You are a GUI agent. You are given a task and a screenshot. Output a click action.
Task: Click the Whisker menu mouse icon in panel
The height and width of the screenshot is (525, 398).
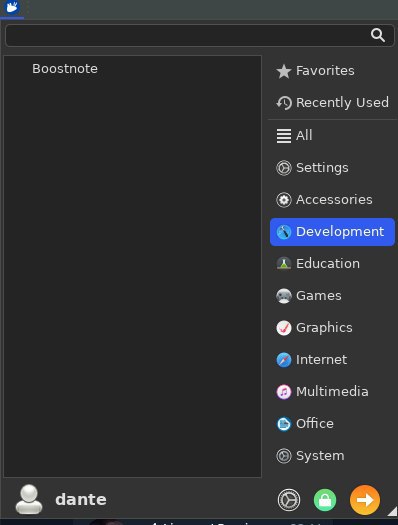(x=12, y=7)
